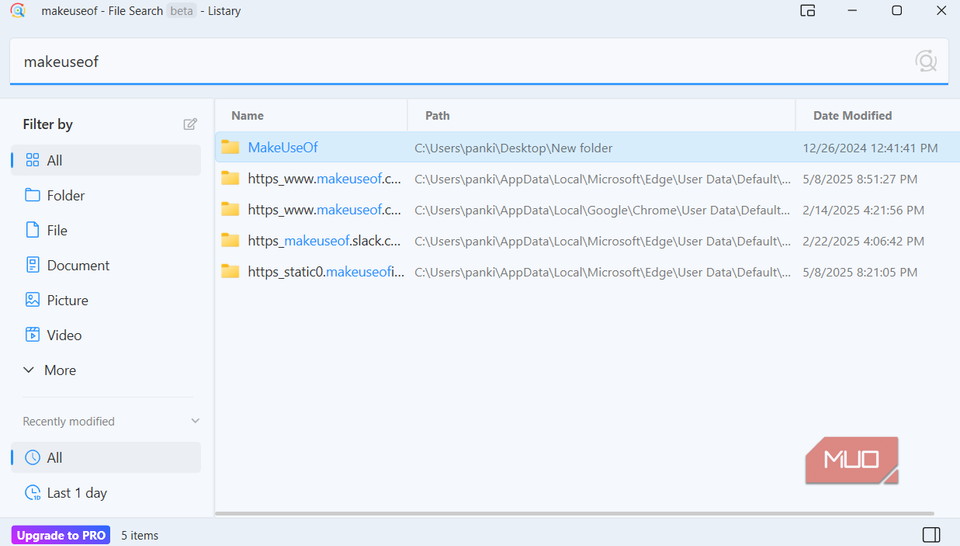Image resolution: width=960 pixels, height=546 pixels.
Task: Click folder icon of https_static0.makeuseofi row
Action: (x=230, y=271)
